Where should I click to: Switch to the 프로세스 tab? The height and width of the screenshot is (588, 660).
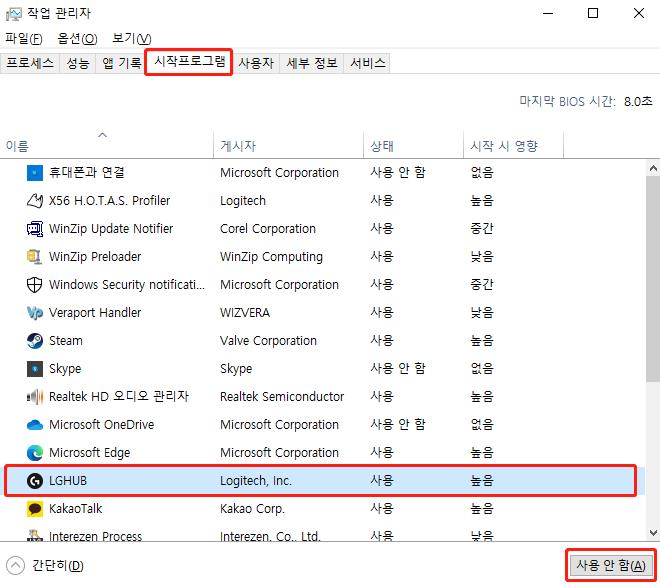point(30,63)
